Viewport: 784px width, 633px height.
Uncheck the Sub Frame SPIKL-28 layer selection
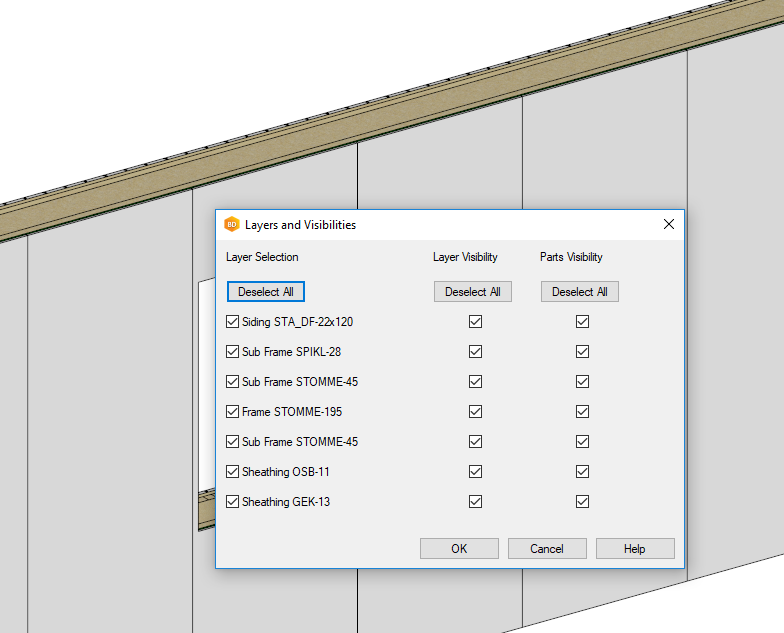coord(233,352)
